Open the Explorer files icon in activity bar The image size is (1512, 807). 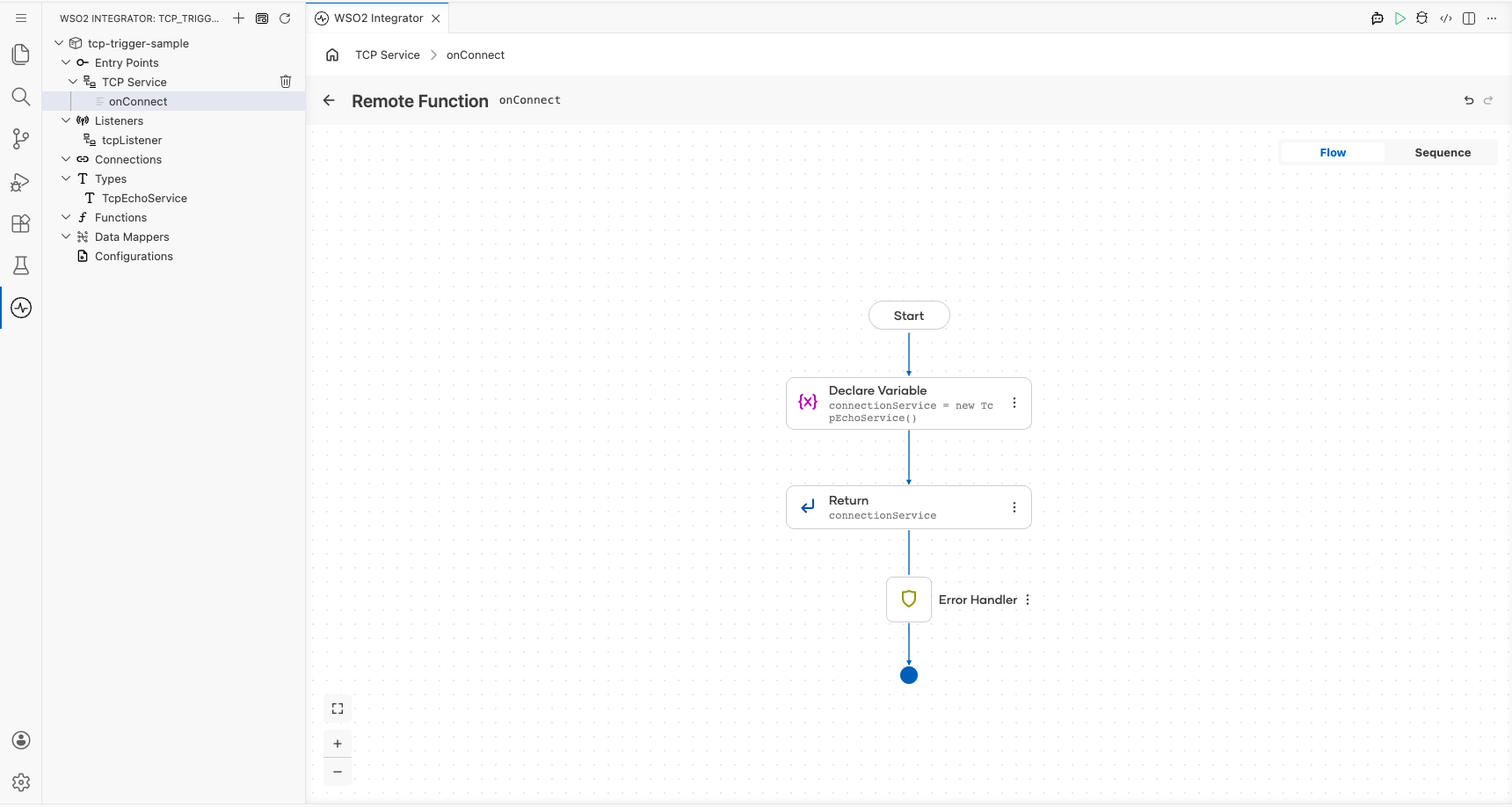coord(21,55)
